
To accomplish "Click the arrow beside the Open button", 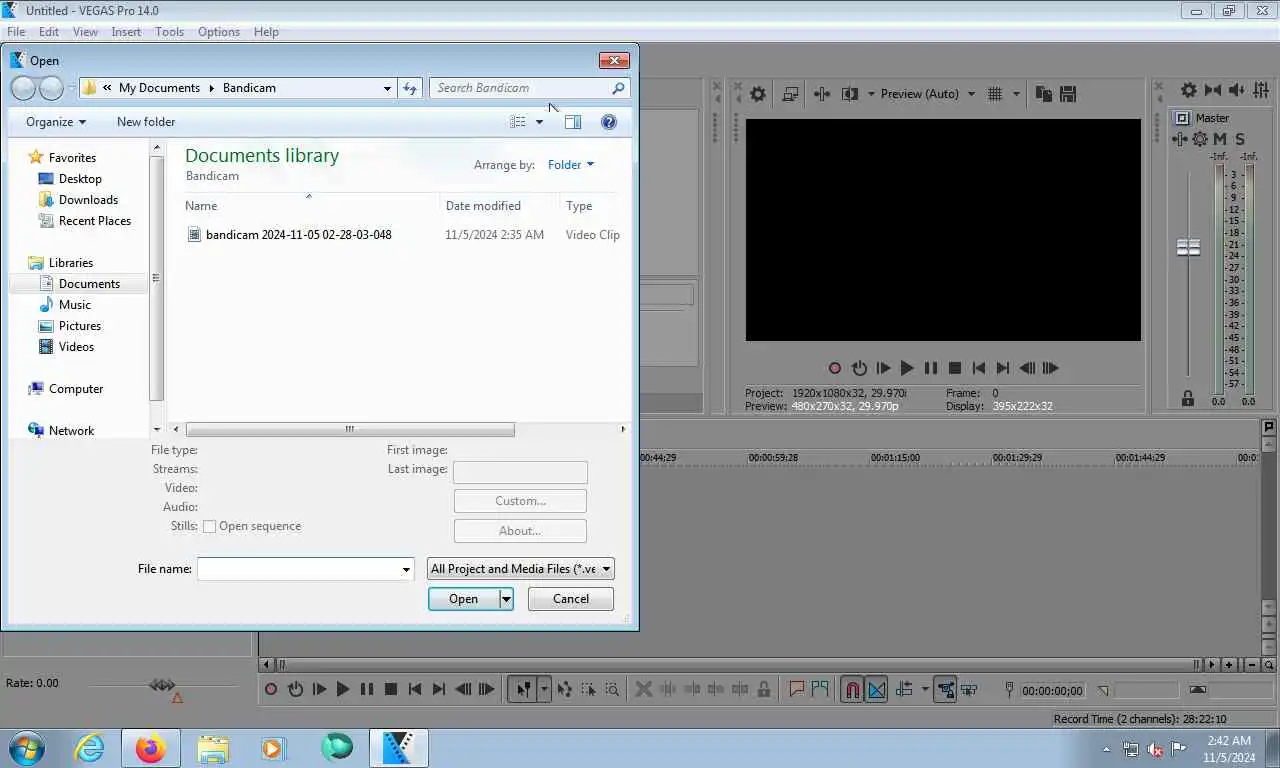I will tap(506, 599).
